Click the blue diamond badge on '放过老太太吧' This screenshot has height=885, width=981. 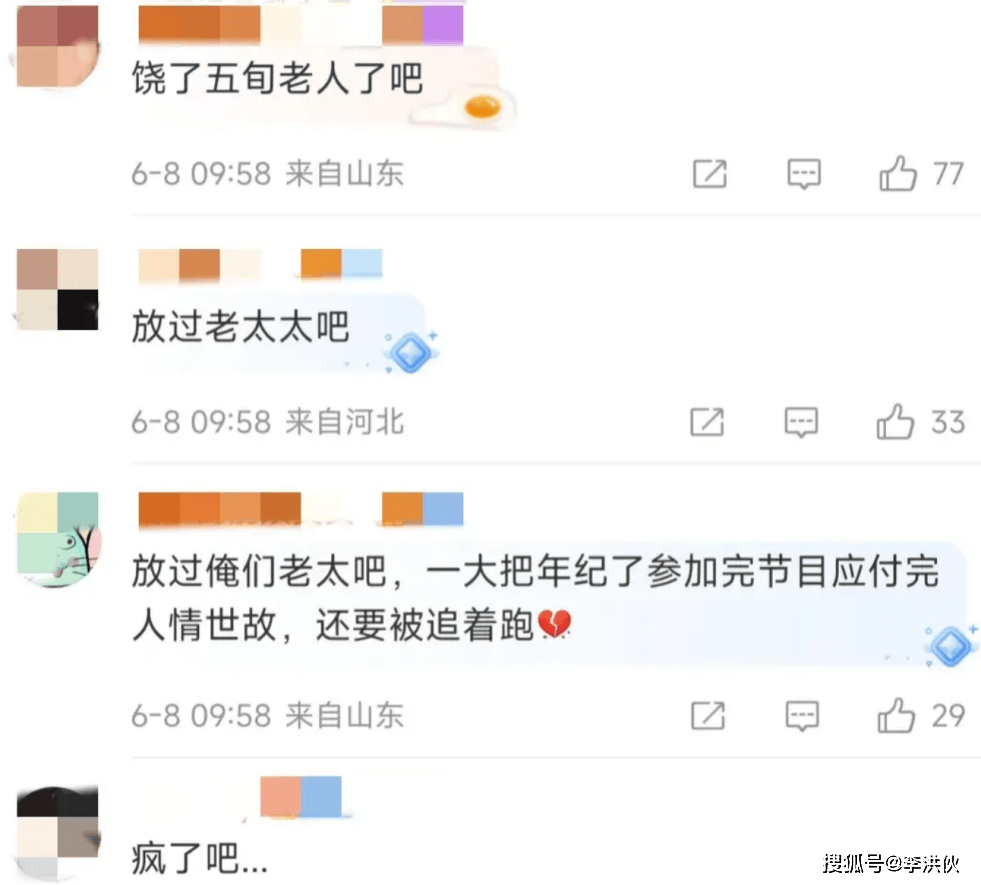(x=411, y=352)
